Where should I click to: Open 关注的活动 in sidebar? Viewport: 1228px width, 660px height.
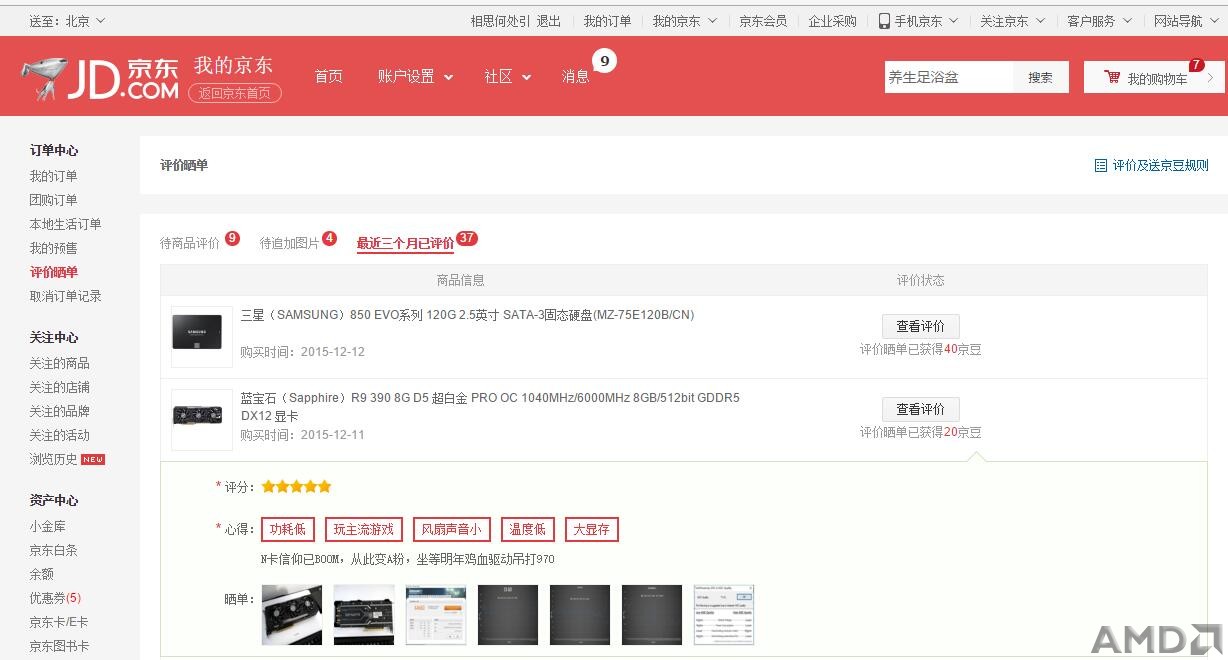pyautogui.click(x=59, y=435)
